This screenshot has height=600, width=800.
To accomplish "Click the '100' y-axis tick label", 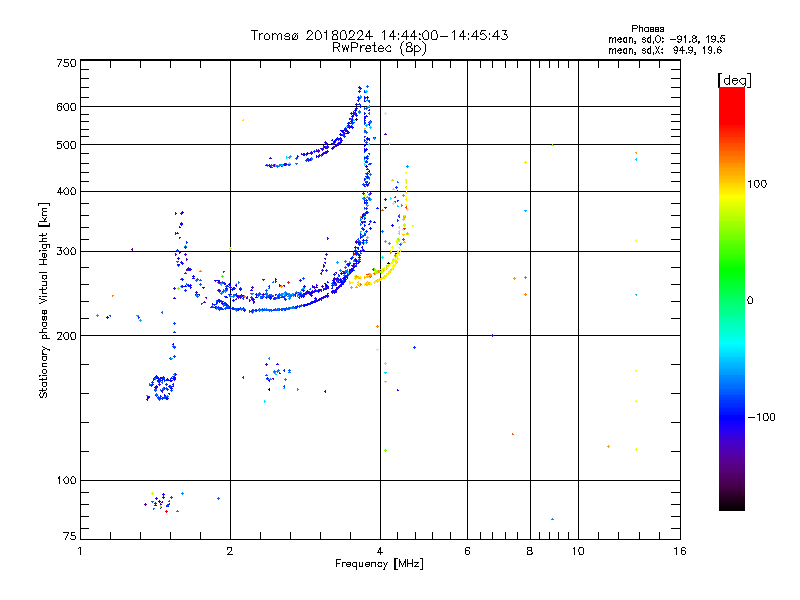I will pyautogui.click(x=66, y=481).
